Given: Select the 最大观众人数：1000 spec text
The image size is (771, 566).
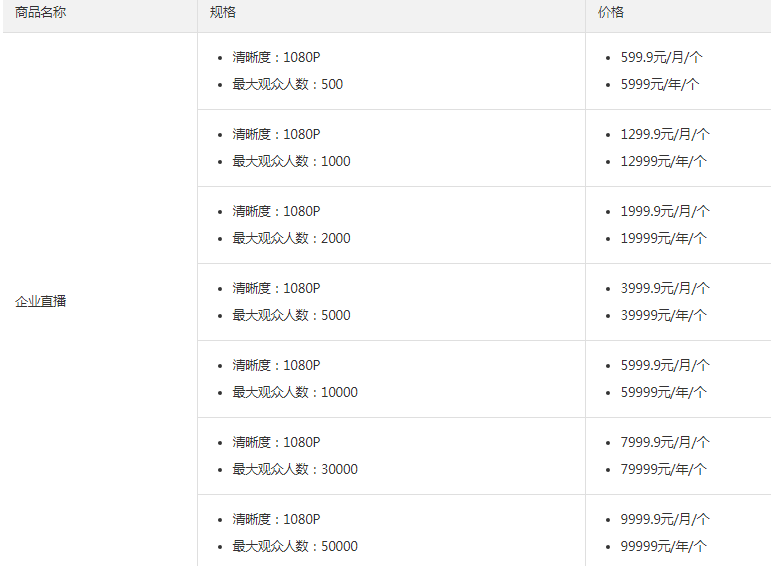Looking at the screenshot, I should (x=292, y=161).
